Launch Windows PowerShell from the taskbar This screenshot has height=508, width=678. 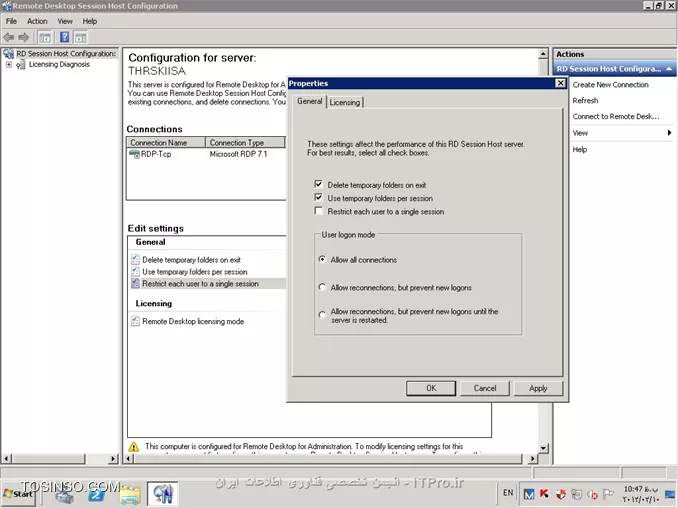coord(96,494)
